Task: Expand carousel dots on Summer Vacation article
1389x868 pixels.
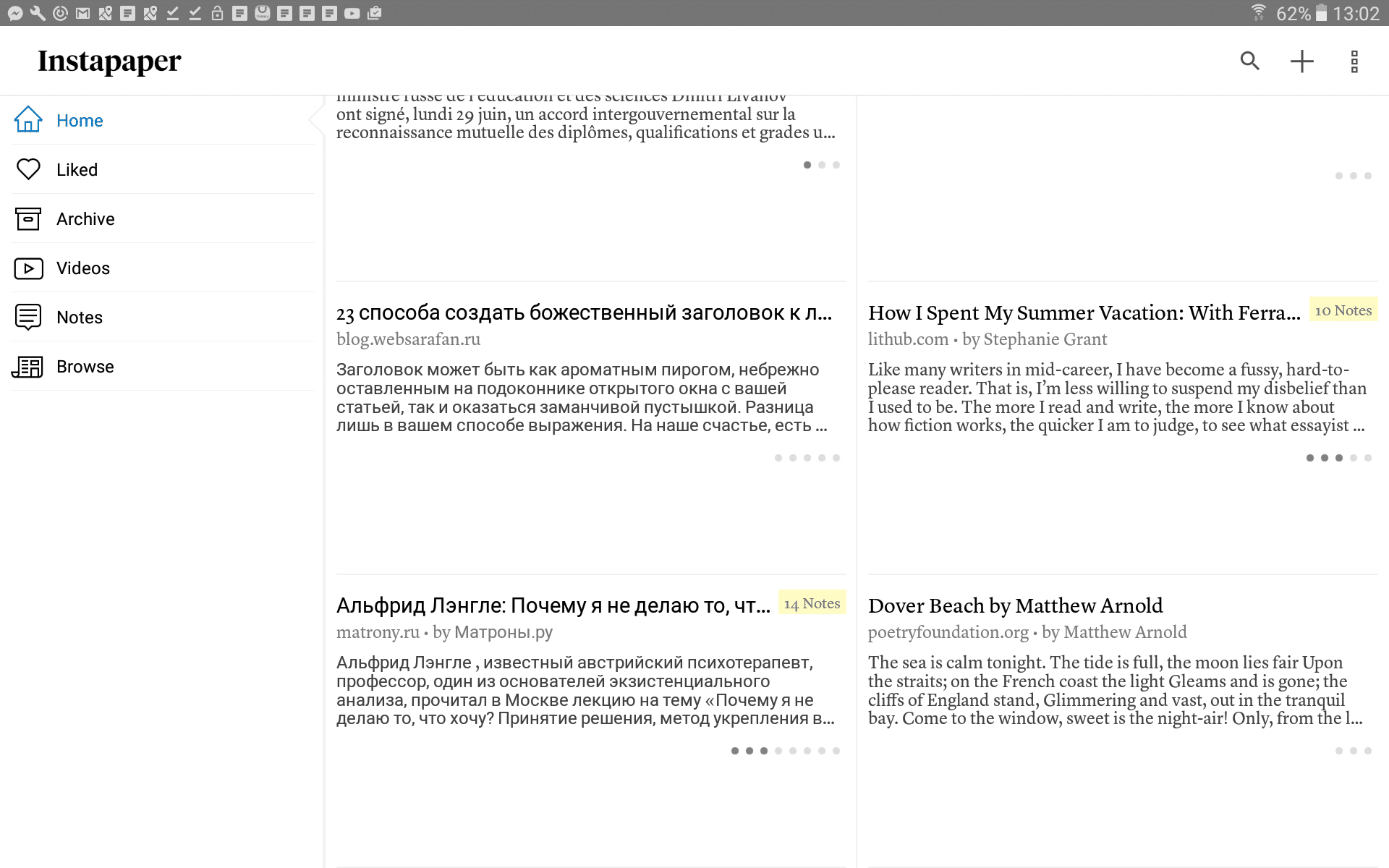Action: 1339,459
